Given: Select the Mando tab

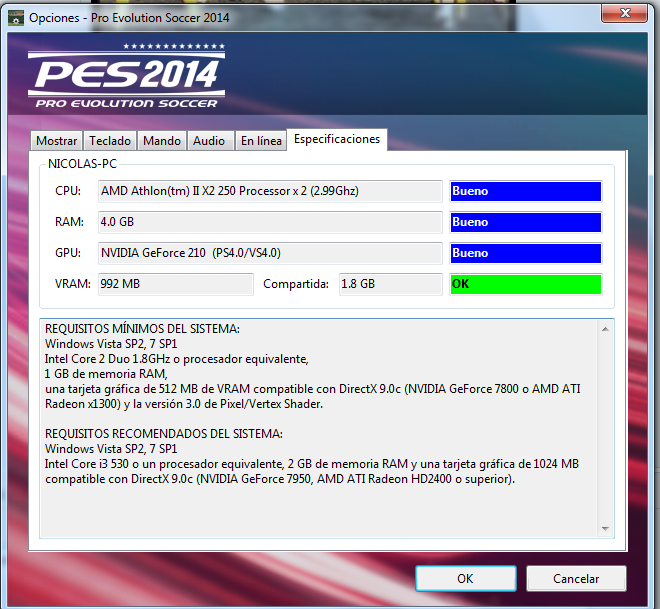Looking at the screenshot, I should pos(160,141).
